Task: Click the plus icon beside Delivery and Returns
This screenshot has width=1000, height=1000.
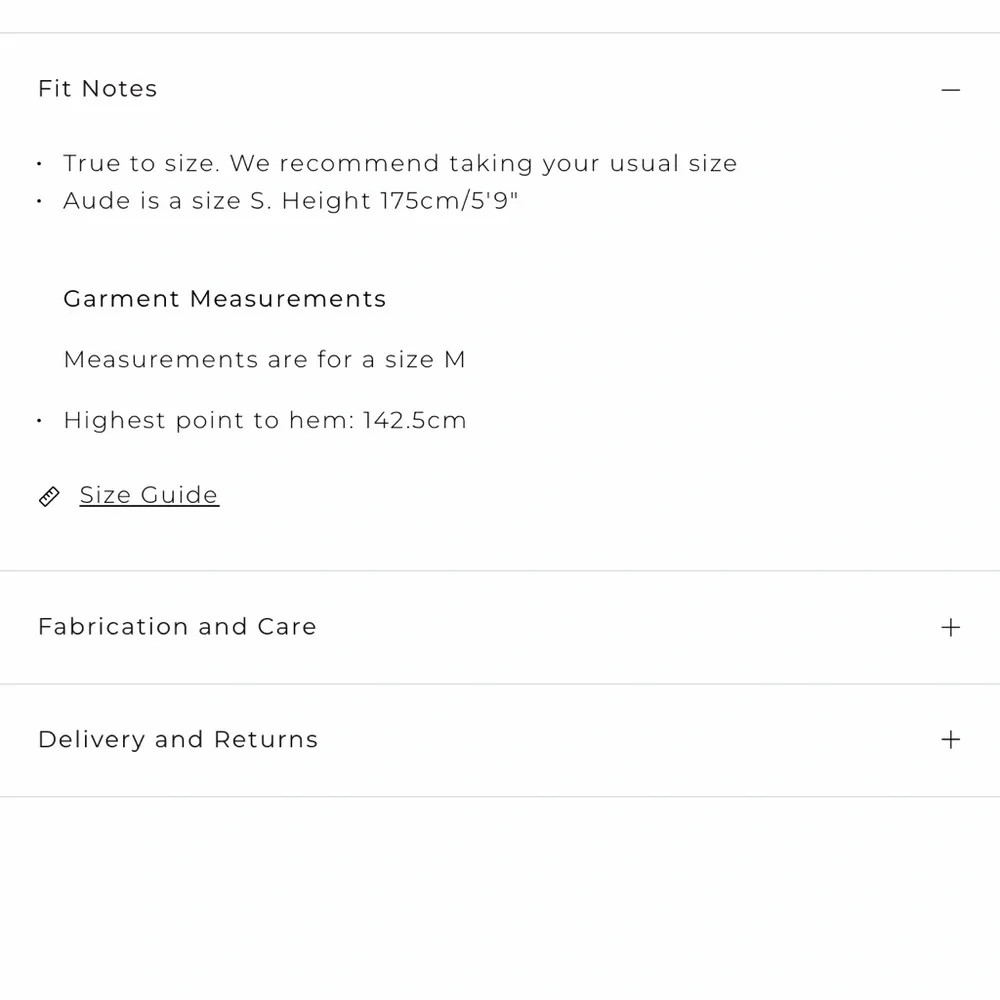Action: tap(950, 740)
